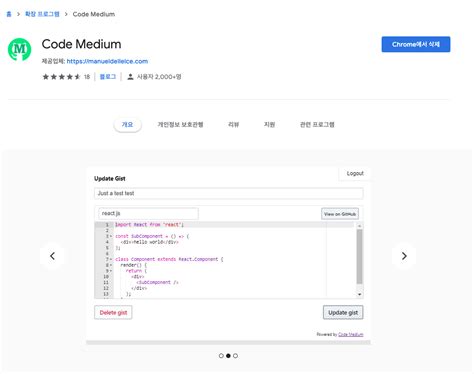Screen dimensions: 474x374
Task: Click the 'class Component extends' code line
Action: click(169, 259)
